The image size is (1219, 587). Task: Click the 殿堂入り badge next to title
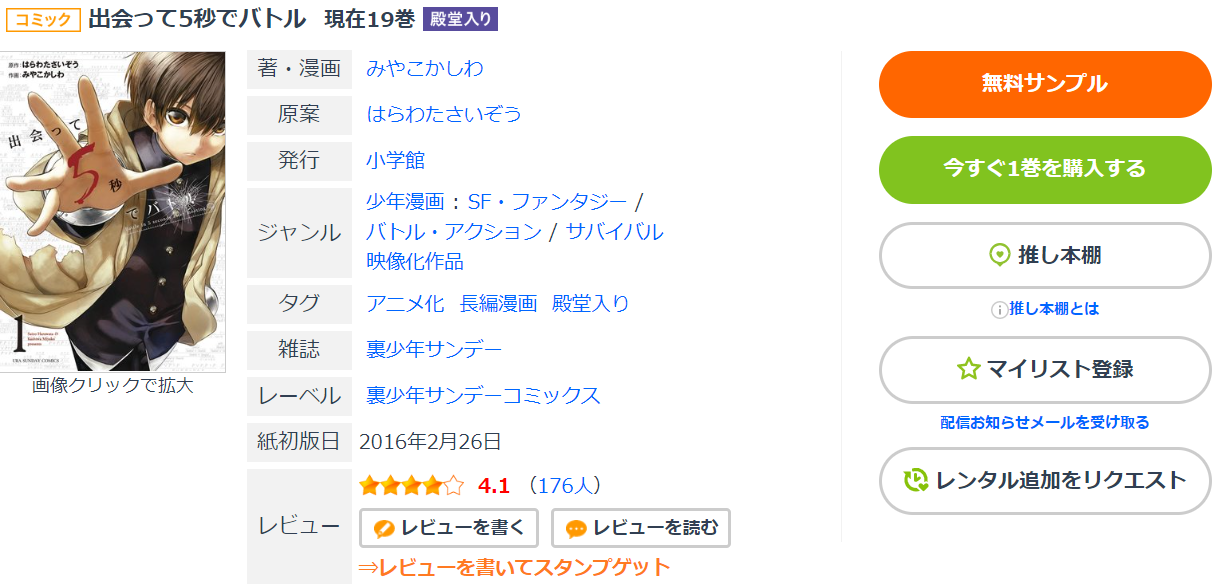click(460, 19)
